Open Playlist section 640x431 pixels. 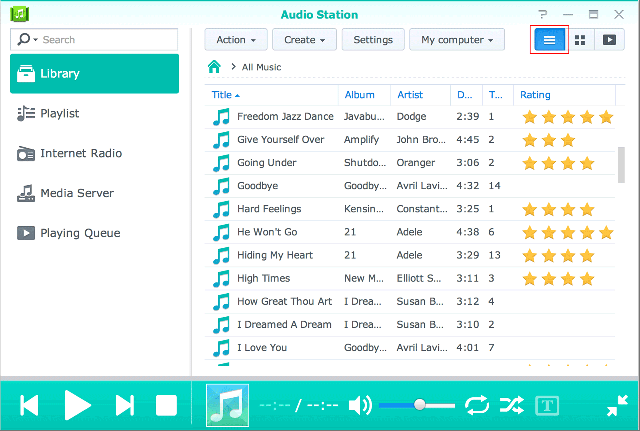coord(94,113)
